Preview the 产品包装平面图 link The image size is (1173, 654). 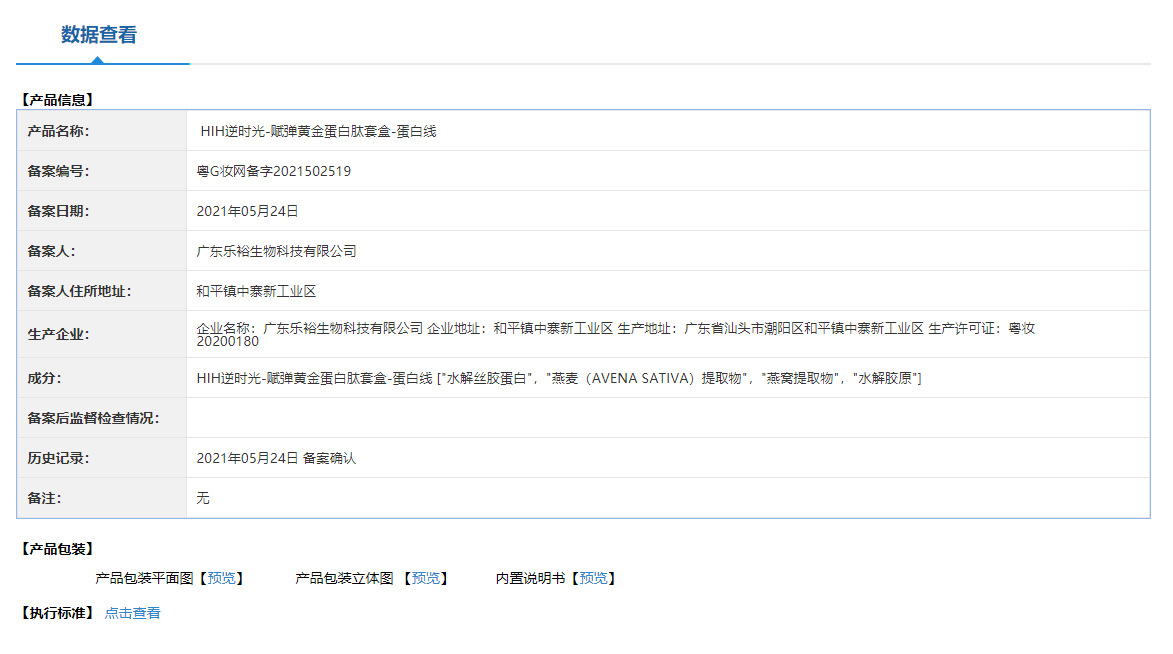221,578
